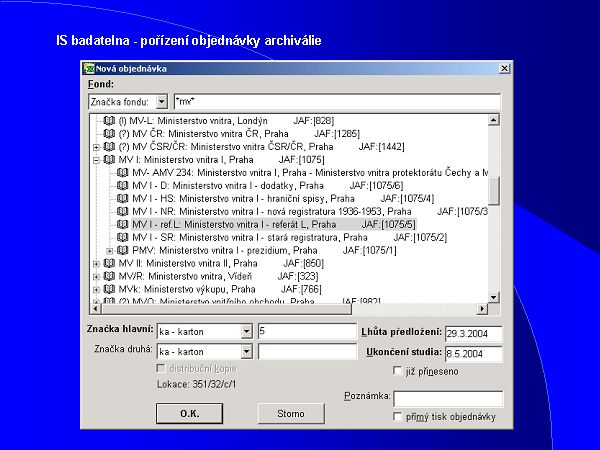Open the 'Značka hlavní' karton dropdown

pos(246,331)
